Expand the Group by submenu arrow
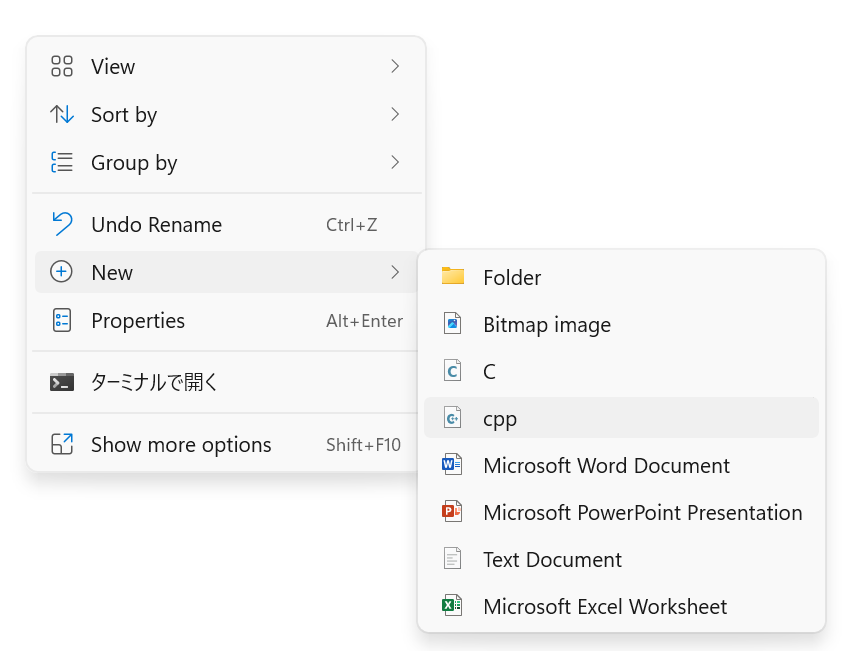 pyautogui.click(x=395, y=162)
